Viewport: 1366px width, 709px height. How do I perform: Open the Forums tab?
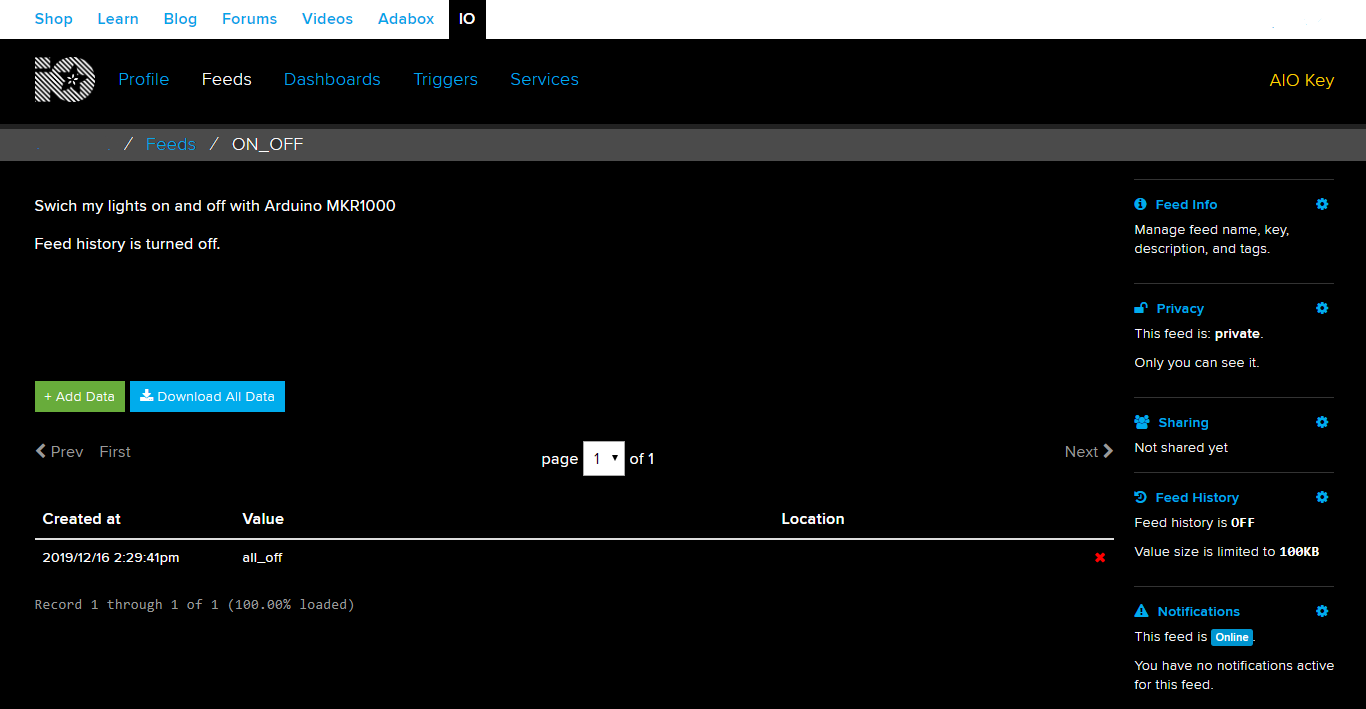[x=249, y=19]
